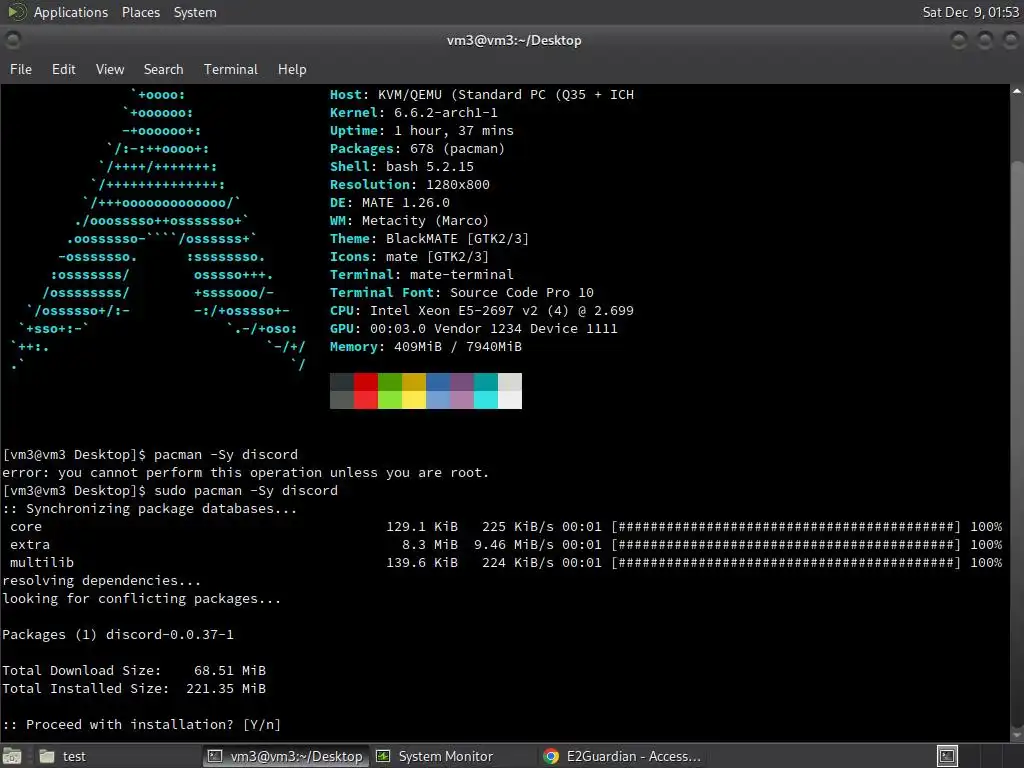Image resolution: width=1024 pixels, height=768 pixels.
Task: Click the scrollbar up arrow
Action: point(1017,91)
